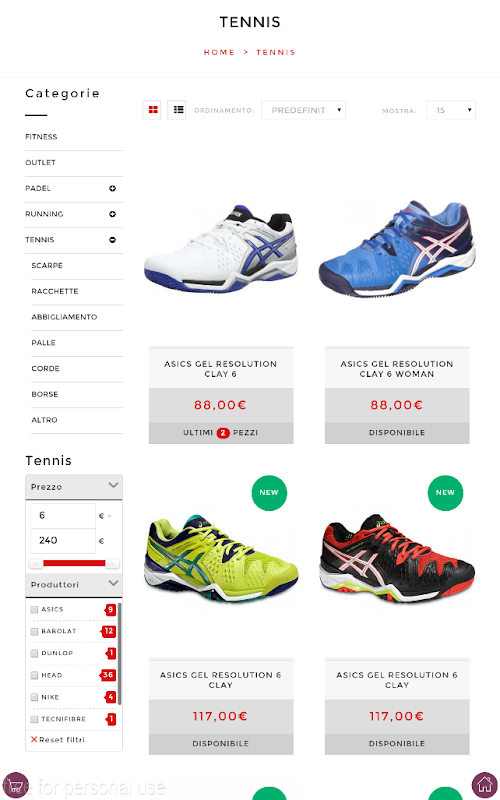Go to Home breadcrumb link
Screen dimensions: 500x800
click(x=219, y=52)
